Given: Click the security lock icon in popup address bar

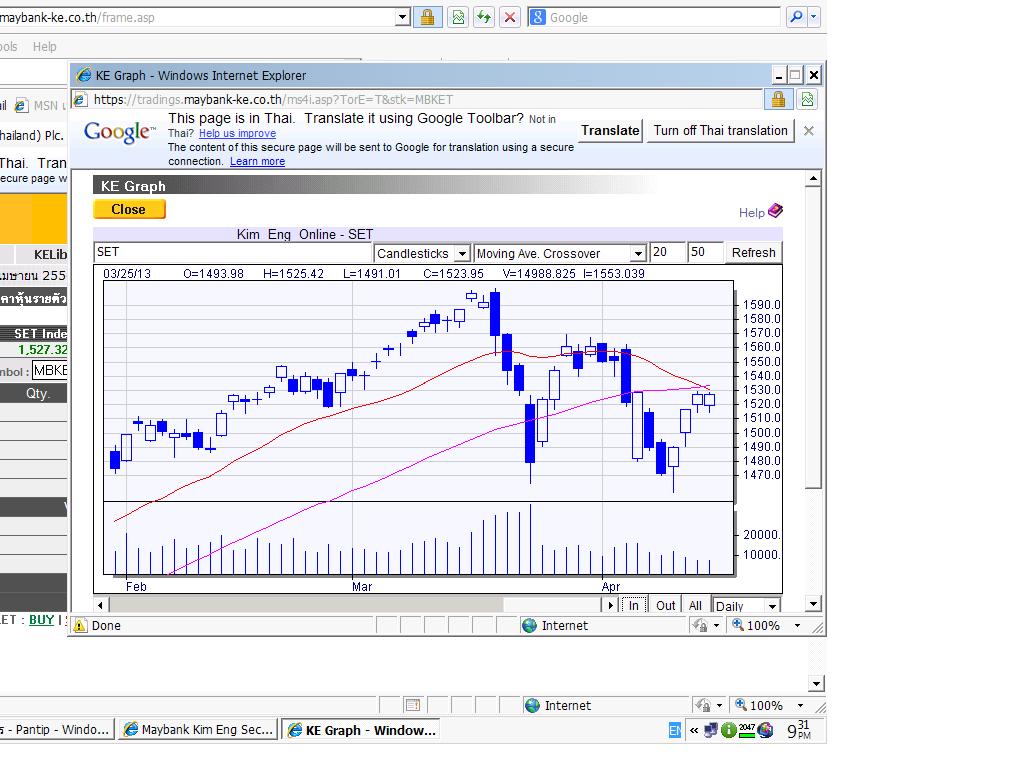Looking at the screenshot, I should tap(777, 99).
